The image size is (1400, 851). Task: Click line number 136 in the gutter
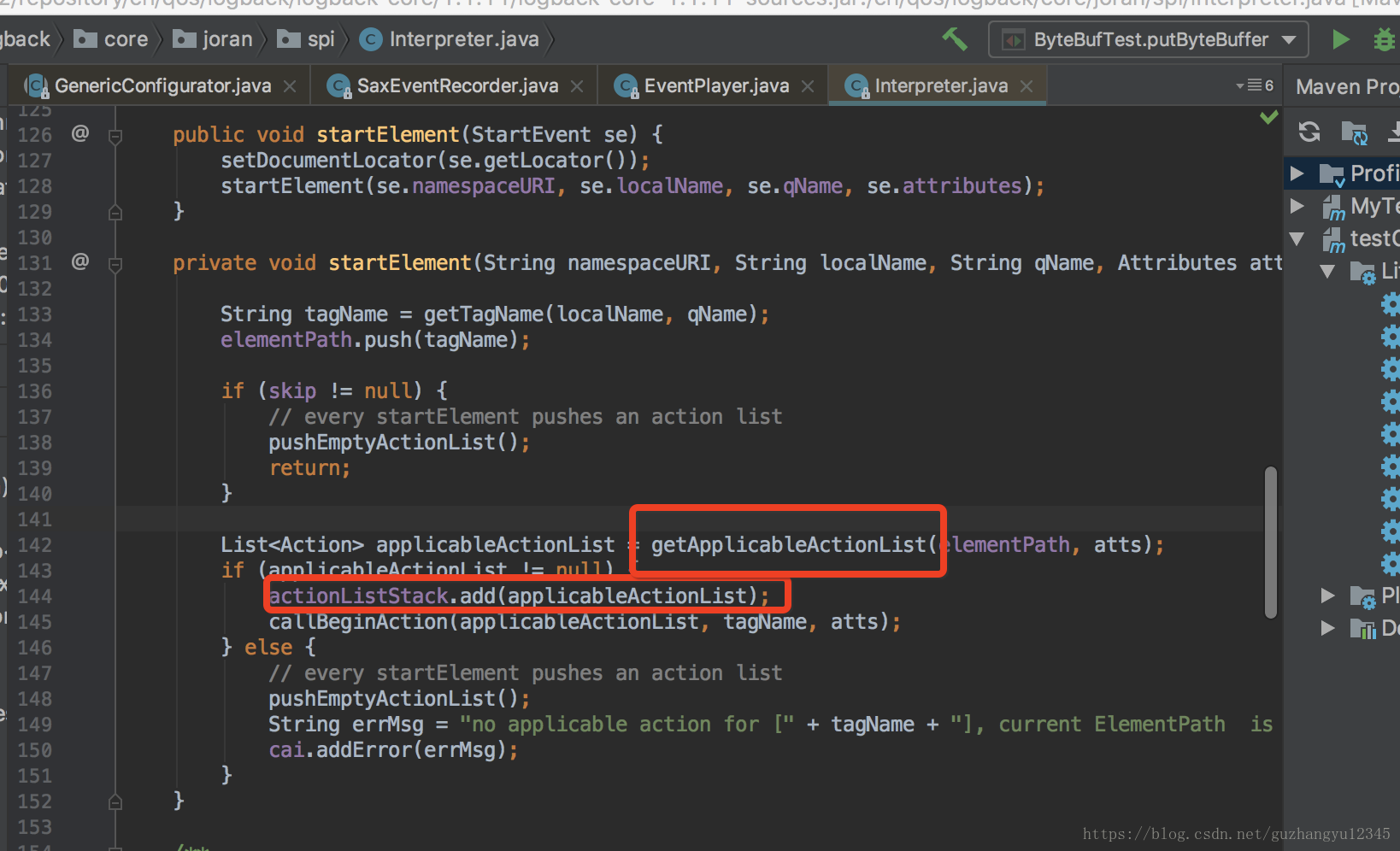[x=35, y=391]
